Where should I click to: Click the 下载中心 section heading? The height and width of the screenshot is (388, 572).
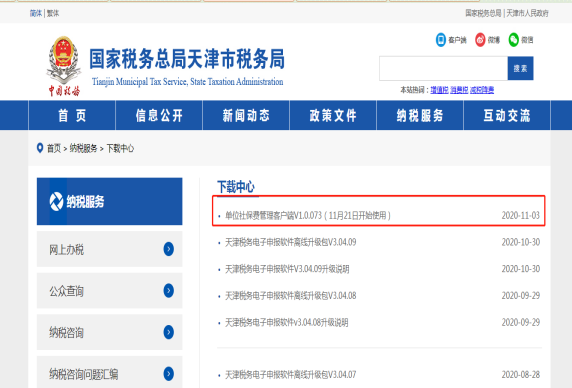(x=236, y=187)
